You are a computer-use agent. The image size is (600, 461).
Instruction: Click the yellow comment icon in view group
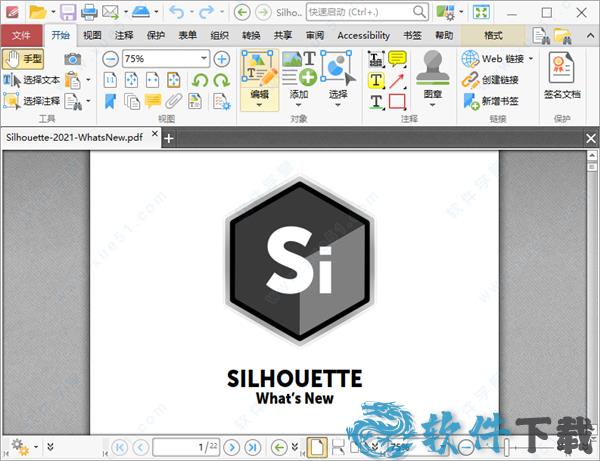pos(153,101)
